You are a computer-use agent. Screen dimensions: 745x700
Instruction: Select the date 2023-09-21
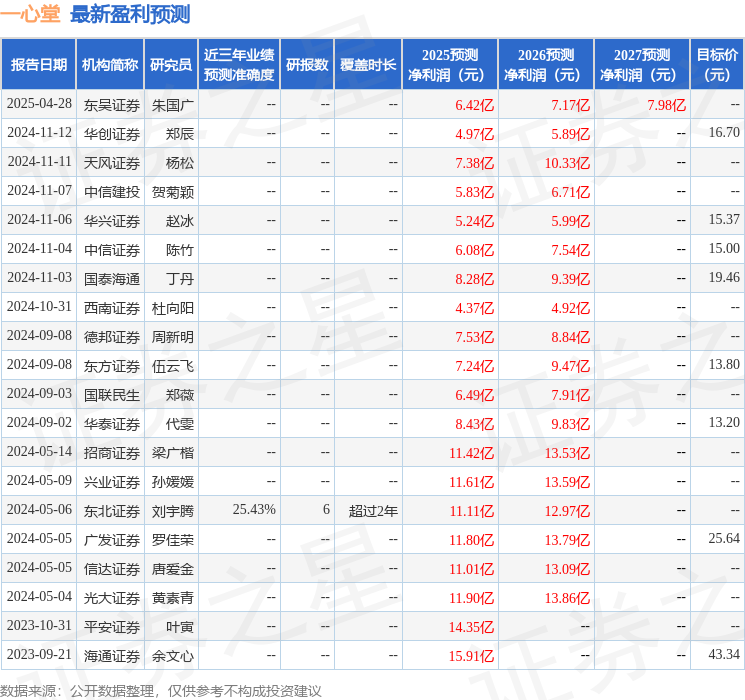click(x=39, y=654)
